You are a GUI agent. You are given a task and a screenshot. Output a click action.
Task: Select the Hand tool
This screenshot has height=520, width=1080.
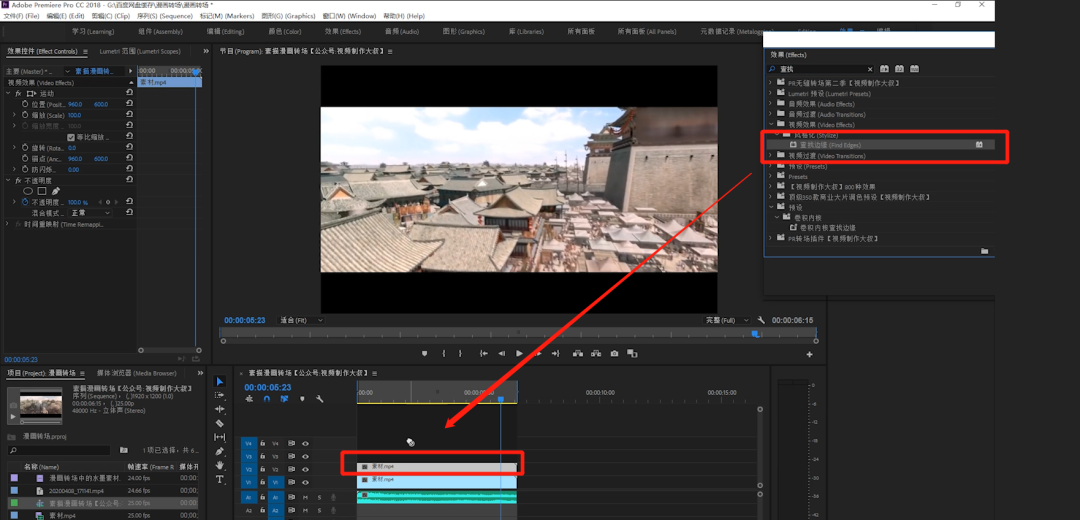click(x=220, y=466)
